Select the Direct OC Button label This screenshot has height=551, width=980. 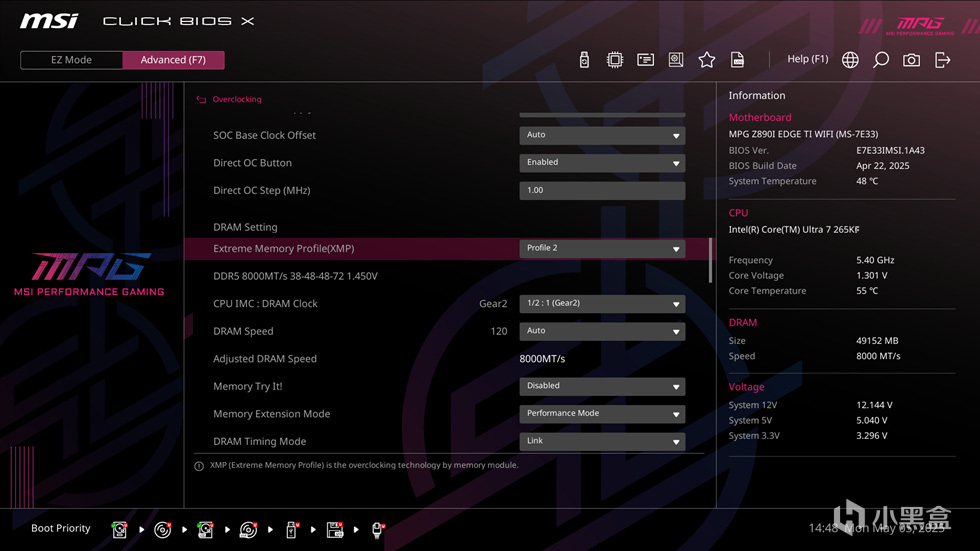tap(252, 162)
